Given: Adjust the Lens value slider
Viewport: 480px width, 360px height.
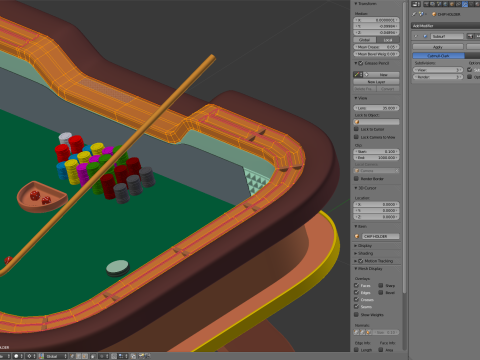Looking at the screenshot, I should (376, 108).
